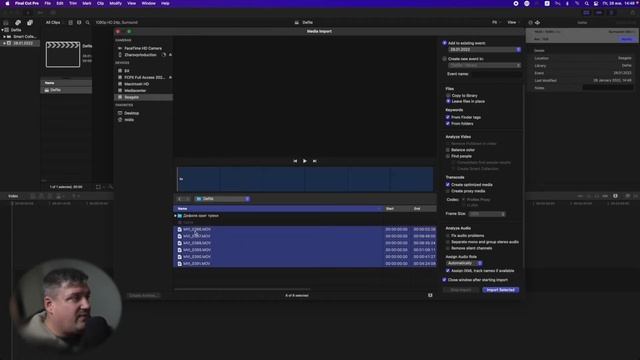Viewport: 640px width, 360px height.
Task: Go back in the import file browser
Action: (180, 199)
